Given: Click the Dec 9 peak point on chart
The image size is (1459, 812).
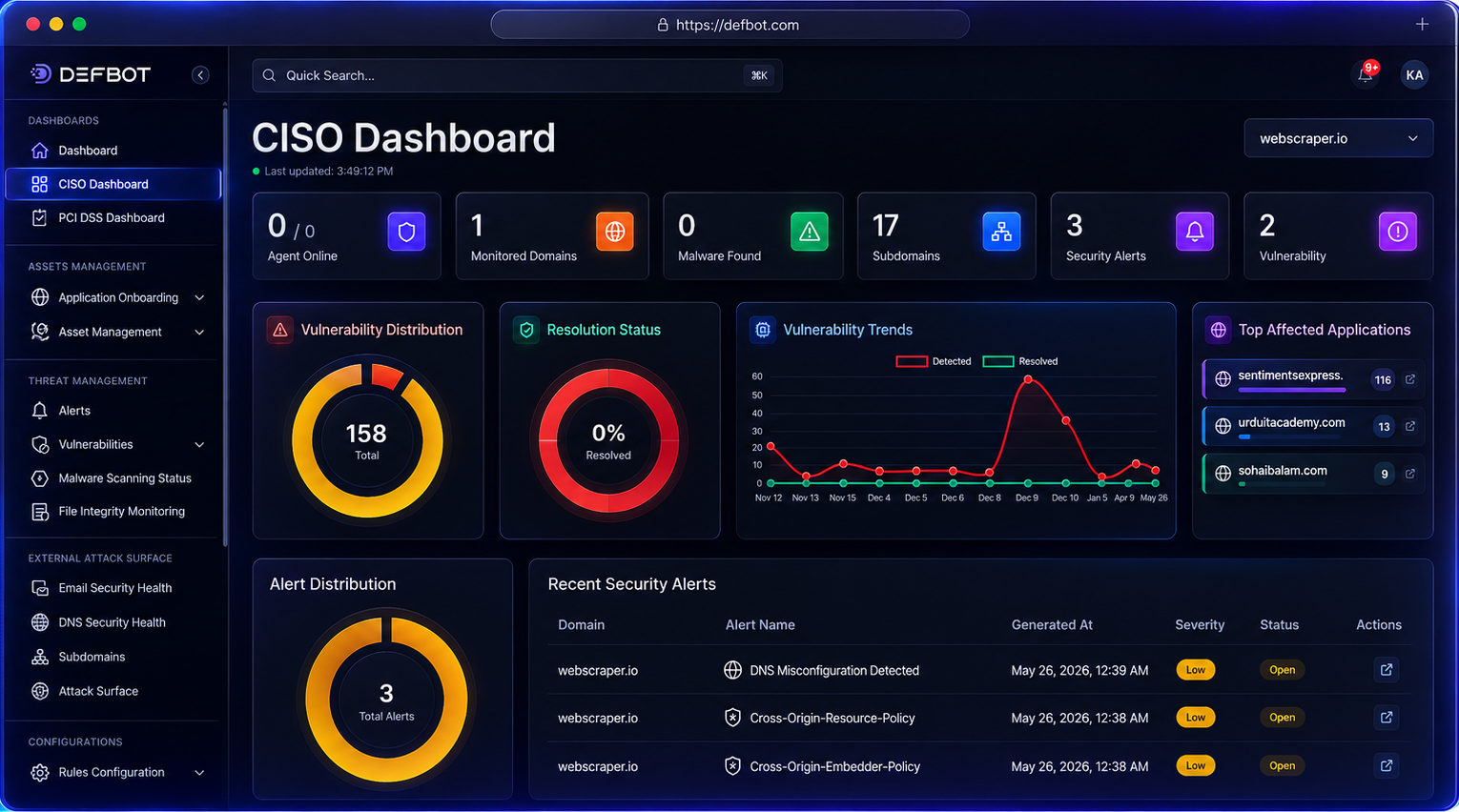Looking at the screenshot, I should coord(1028,379).
